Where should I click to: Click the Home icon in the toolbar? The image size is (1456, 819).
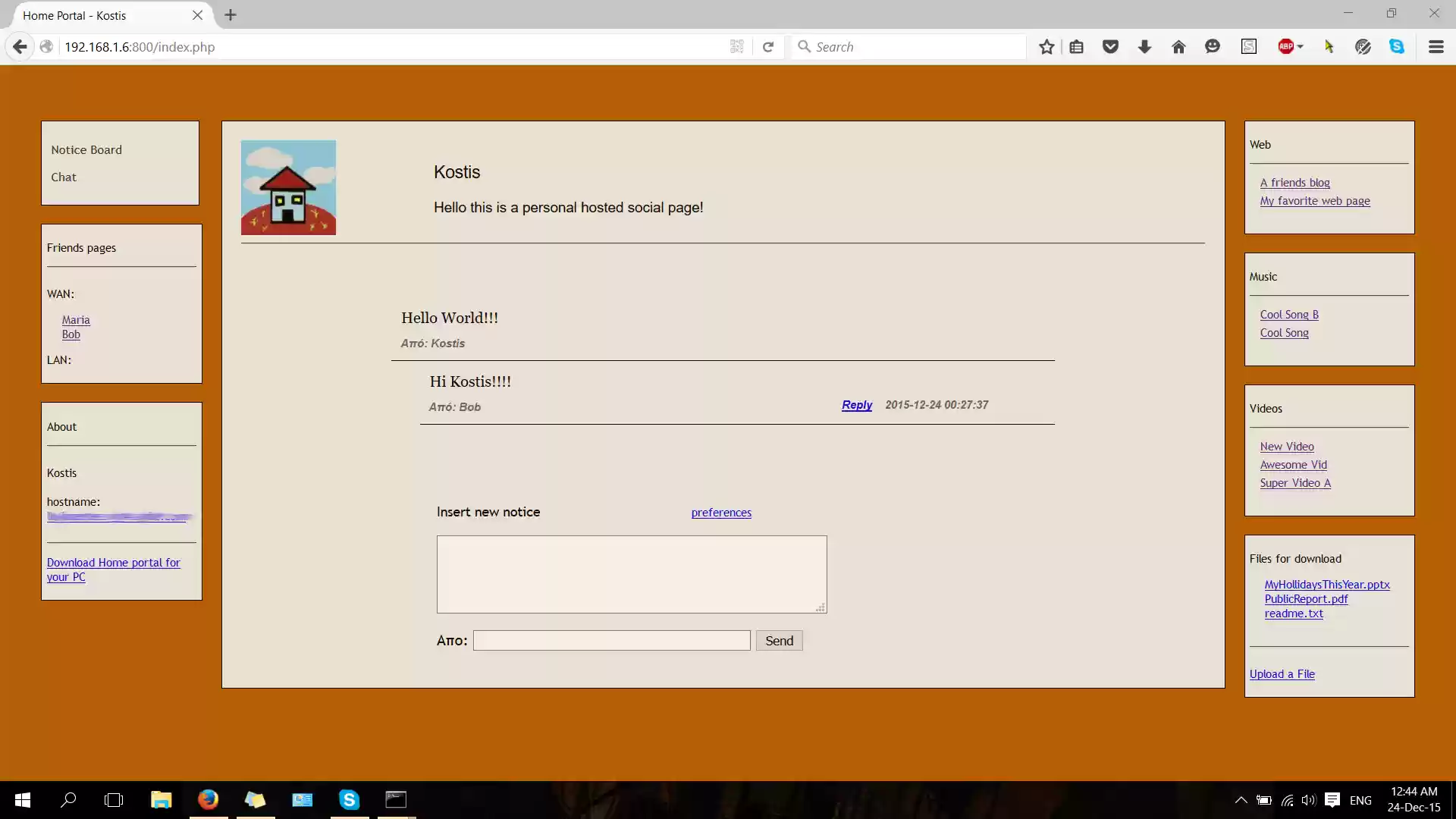(1178, 46)
